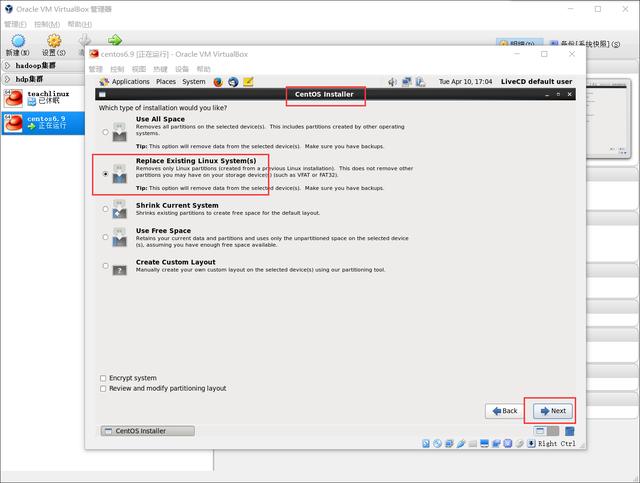Open the System menu in CentOS panel
This screenshot has height=483, width=640.
point(194,82)
